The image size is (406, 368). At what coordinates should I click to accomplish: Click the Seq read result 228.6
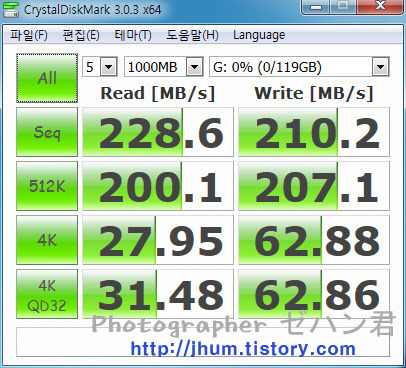[x=158, y=132]
